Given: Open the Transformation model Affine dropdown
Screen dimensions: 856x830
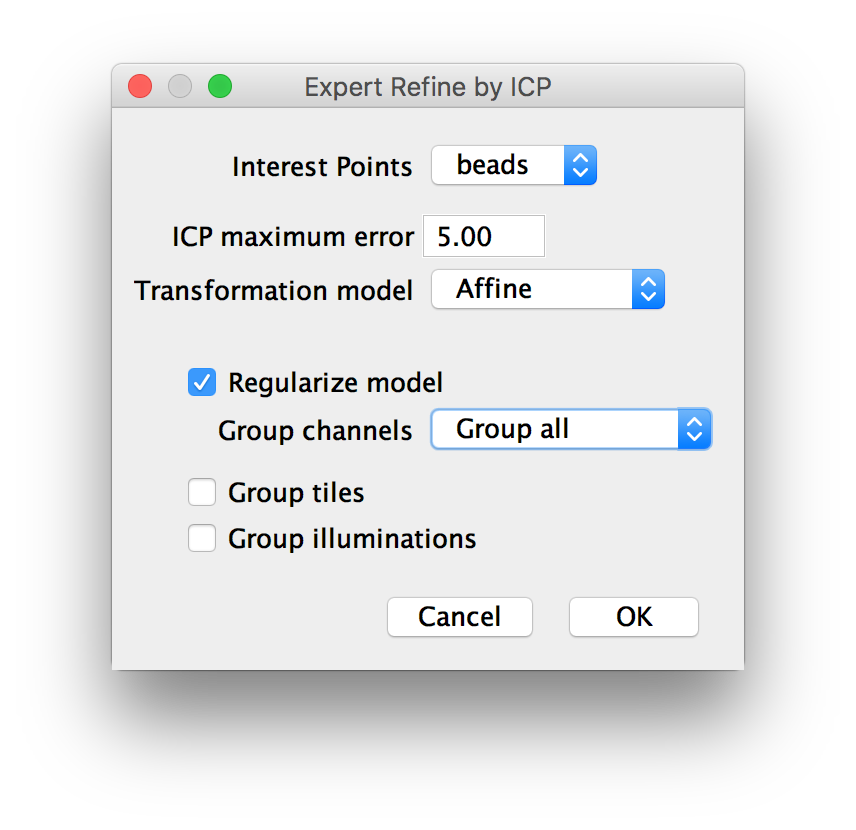Looking at the screenshot, I should point(548,289).
